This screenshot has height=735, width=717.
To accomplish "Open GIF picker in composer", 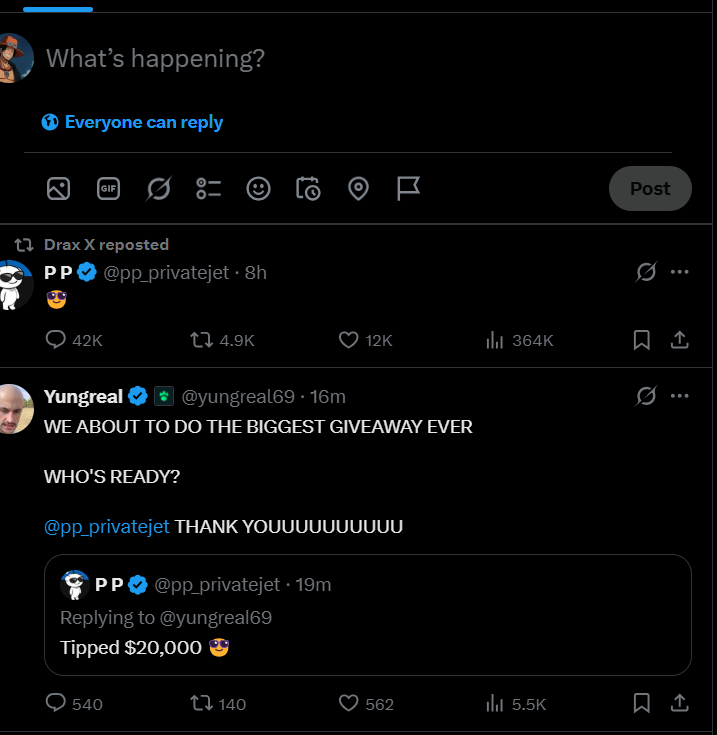I will coord(108,189).
